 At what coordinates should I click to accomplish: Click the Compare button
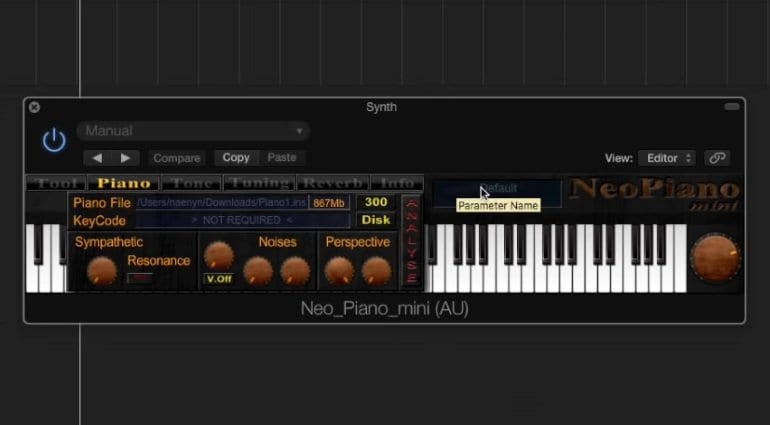point(177,158)
